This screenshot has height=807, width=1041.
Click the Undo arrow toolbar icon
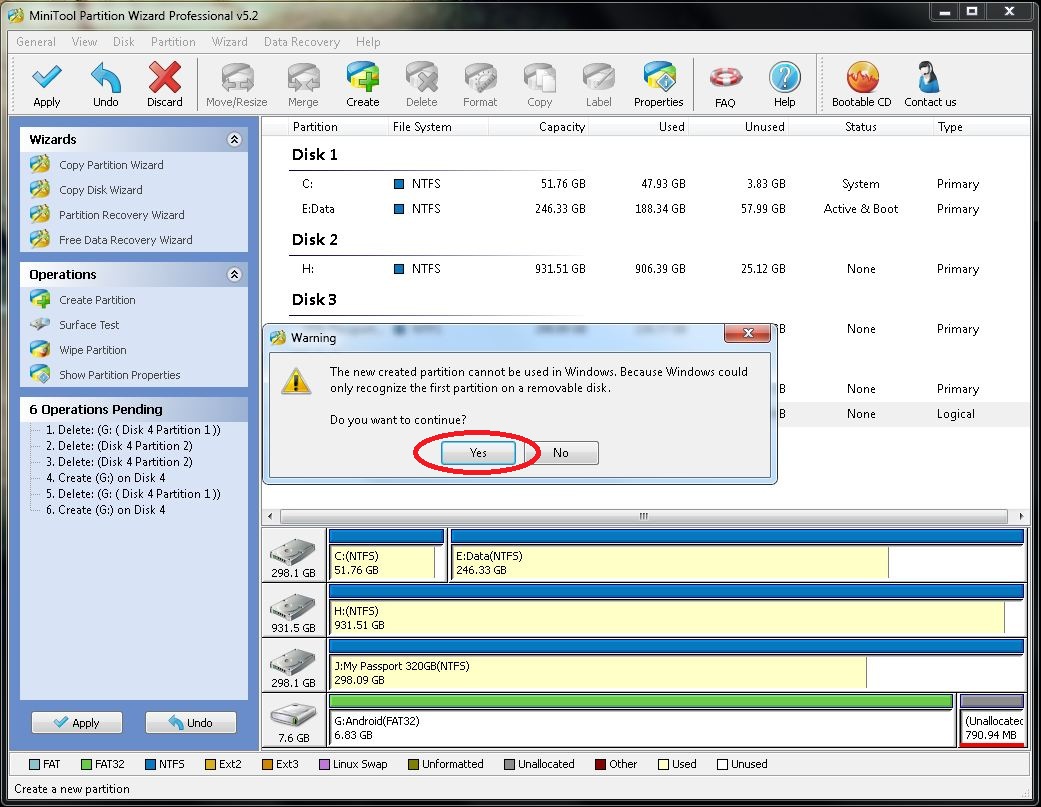[106, 77]
